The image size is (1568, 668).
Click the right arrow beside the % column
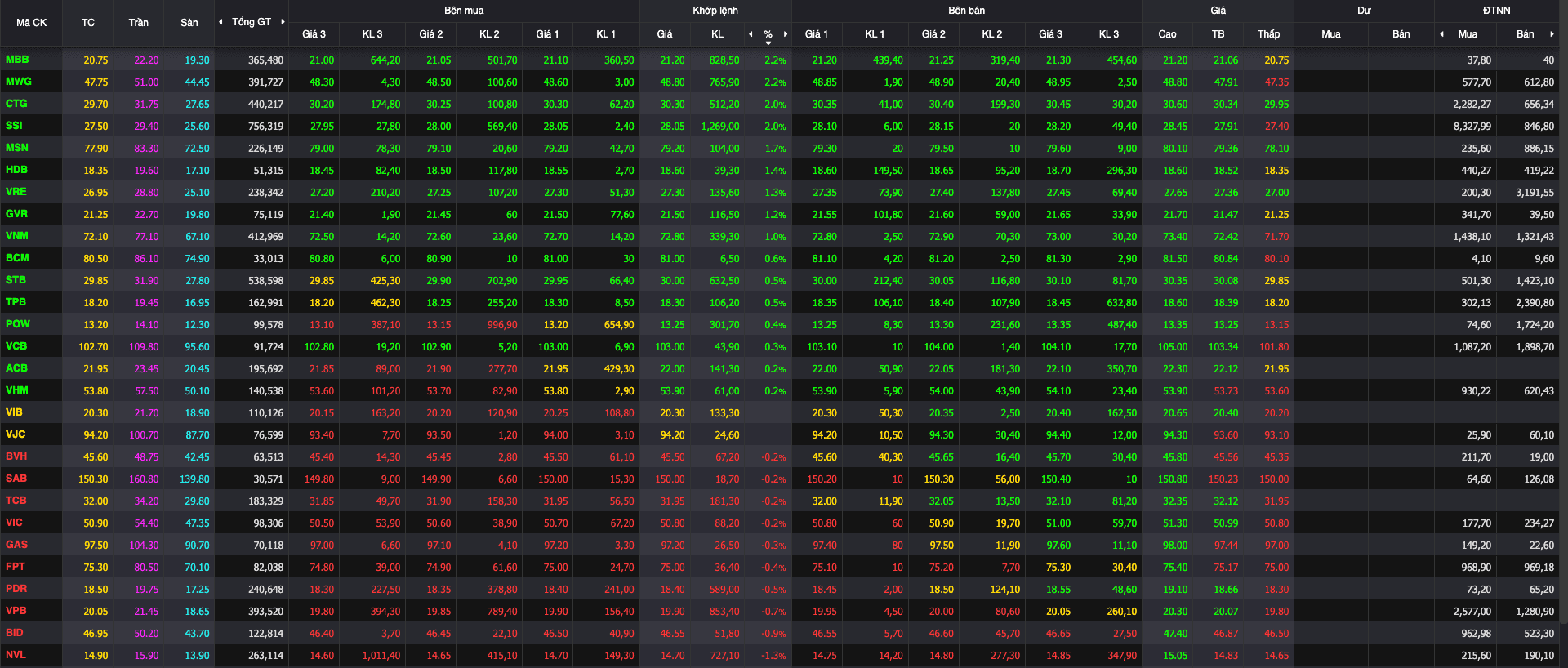click(786, 34)
